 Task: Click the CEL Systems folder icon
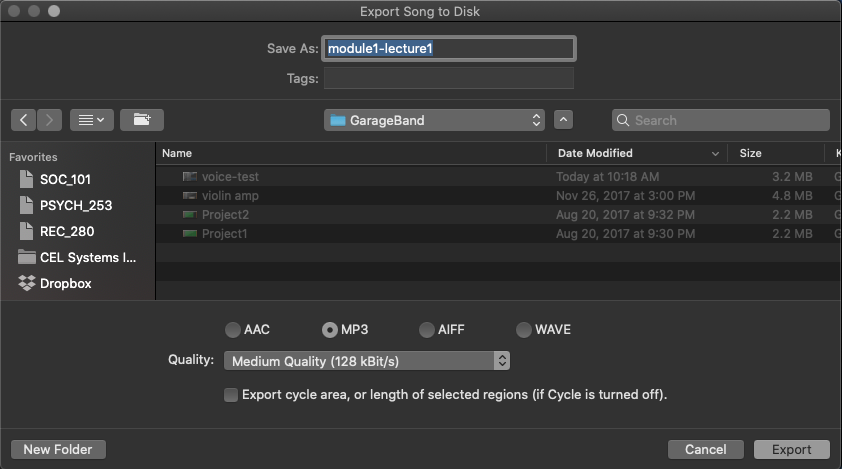click(26, 257)
